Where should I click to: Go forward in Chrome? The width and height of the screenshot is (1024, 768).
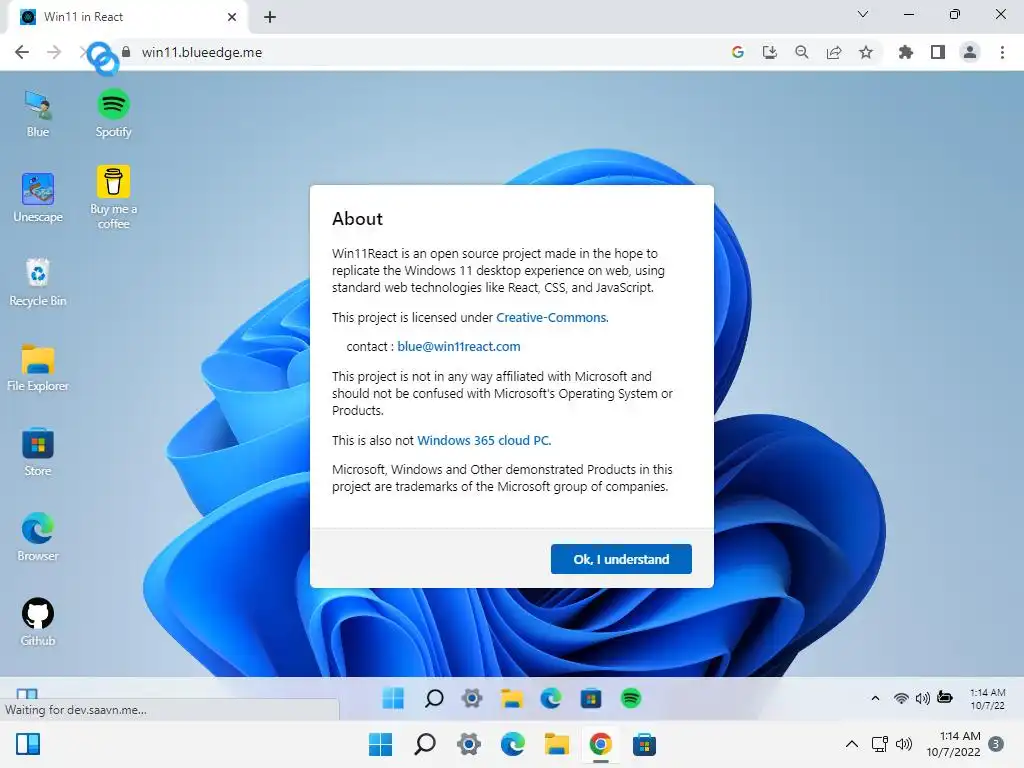pyautogui.click(x=54, y=52)
